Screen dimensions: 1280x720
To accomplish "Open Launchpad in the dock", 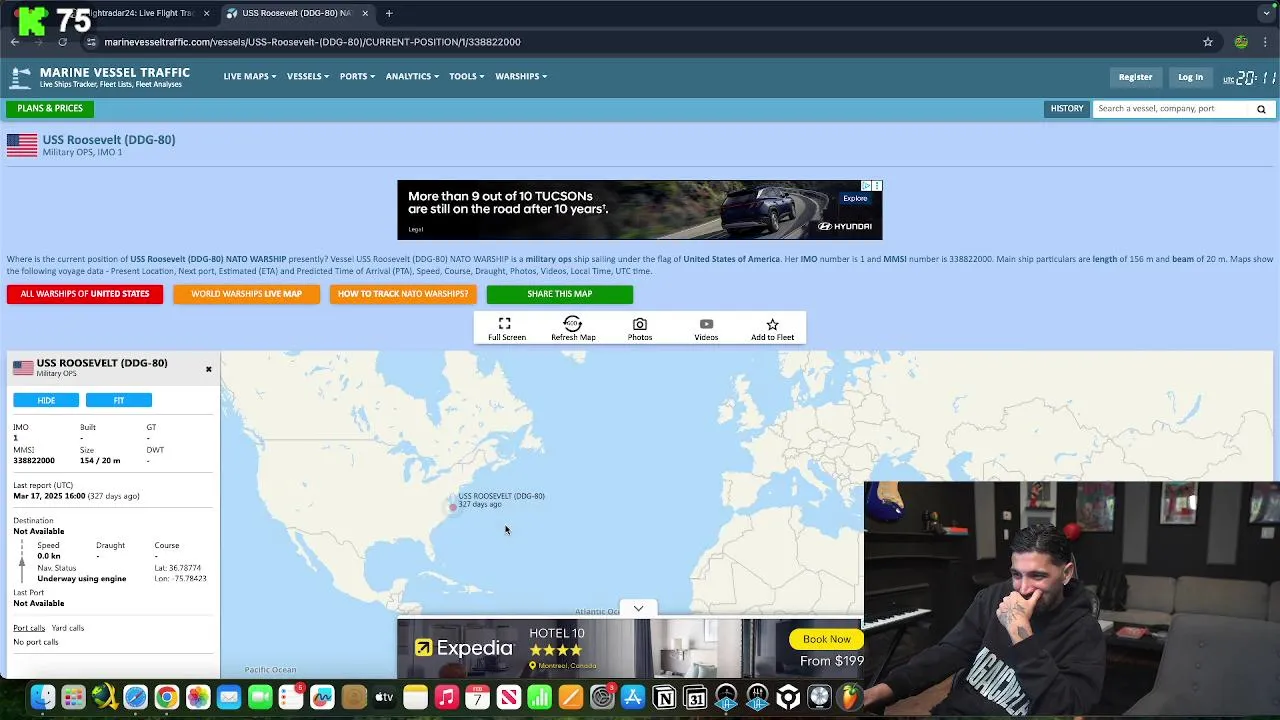I will 73,697.
